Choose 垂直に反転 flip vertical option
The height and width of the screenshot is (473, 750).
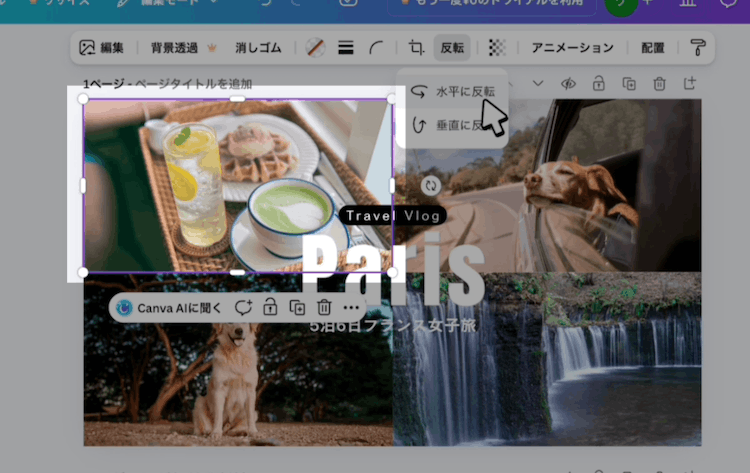[452, 125]
